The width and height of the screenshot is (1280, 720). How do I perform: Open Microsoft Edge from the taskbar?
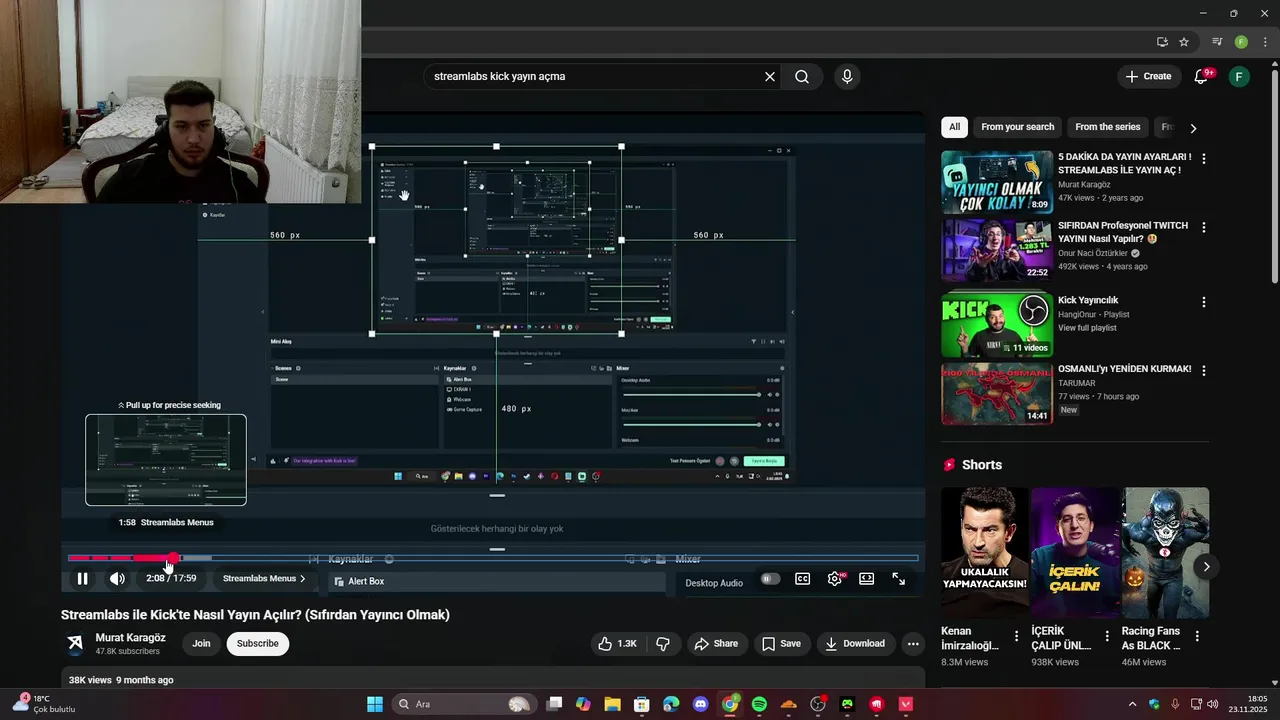(671, 704)
